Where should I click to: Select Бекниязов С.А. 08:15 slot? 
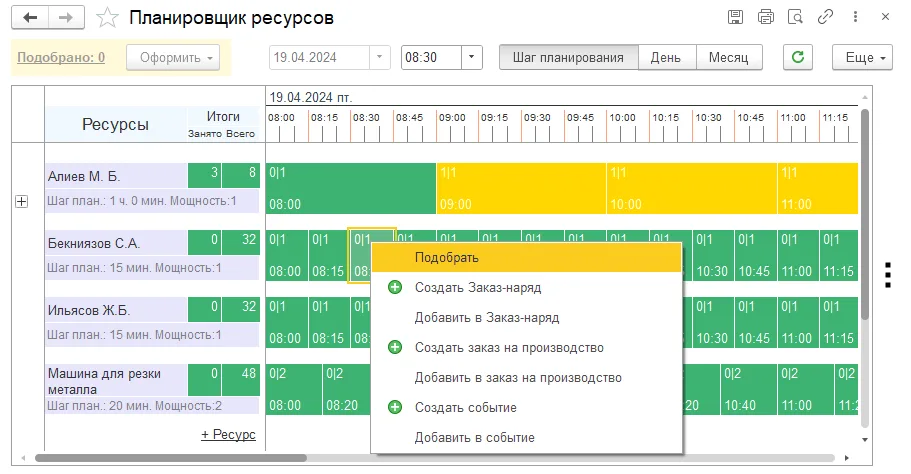[x=329, y=256]
